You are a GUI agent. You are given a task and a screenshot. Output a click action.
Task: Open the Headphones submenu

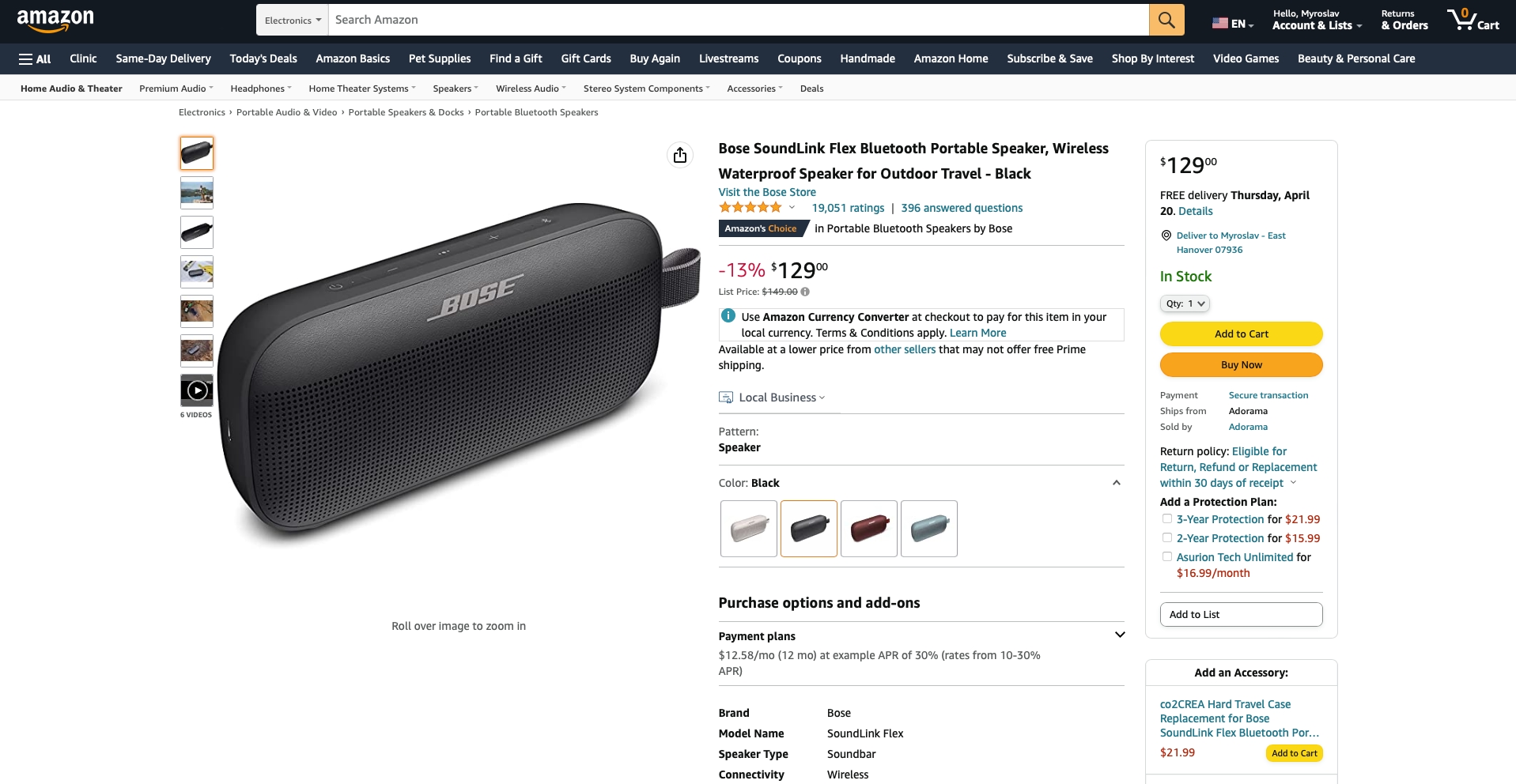pyautogui.click(x=260, y=89)
